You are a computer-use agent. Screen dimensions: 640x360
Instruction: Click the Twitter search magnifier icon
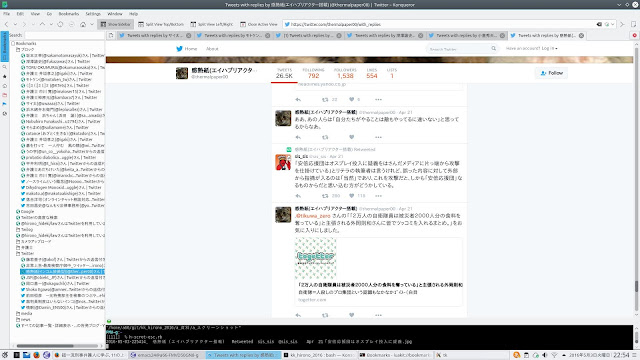[x=493, y=49]
